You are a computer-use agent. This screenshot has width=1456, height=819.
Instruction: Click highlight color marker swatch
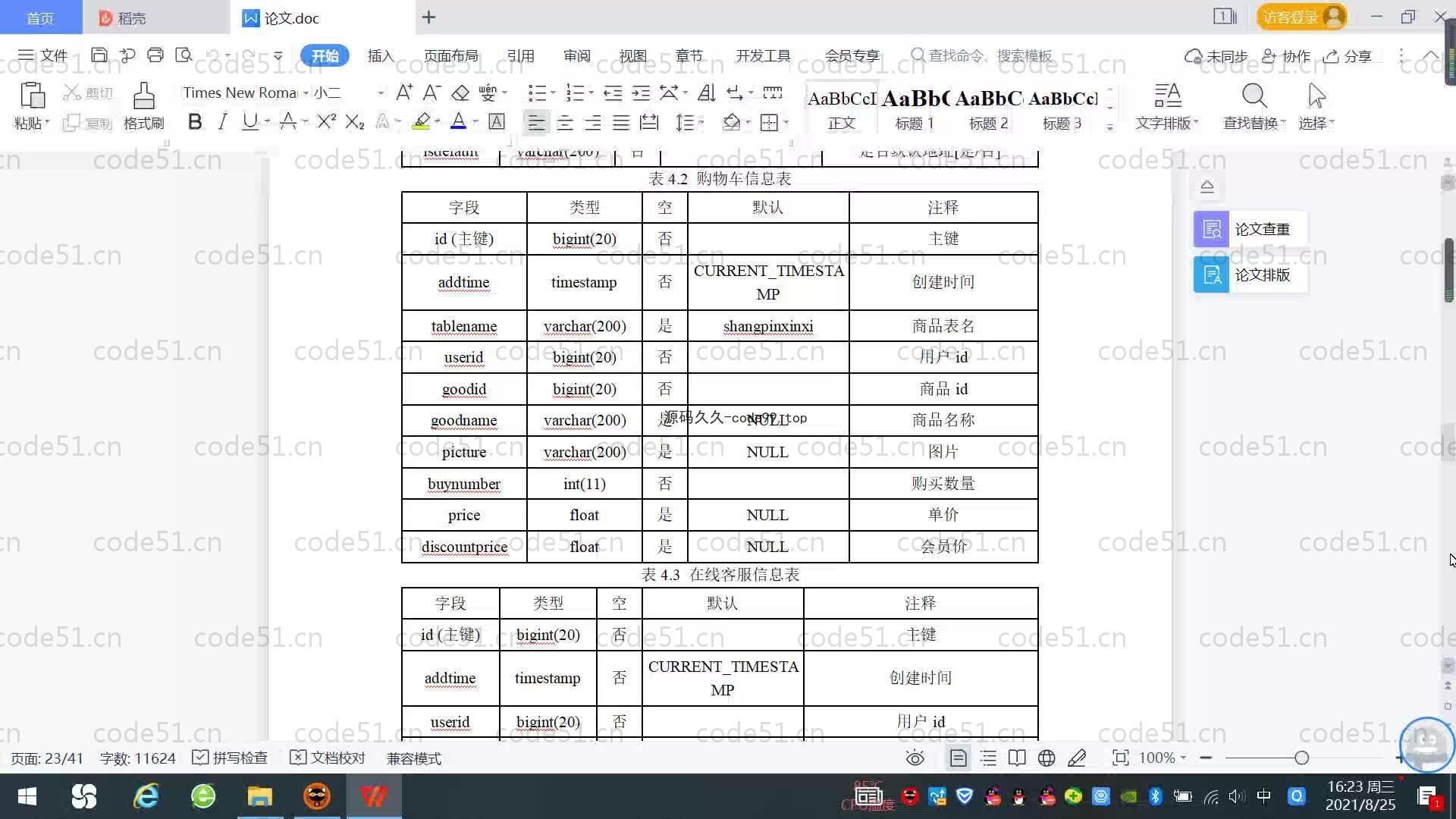[421, 122]
